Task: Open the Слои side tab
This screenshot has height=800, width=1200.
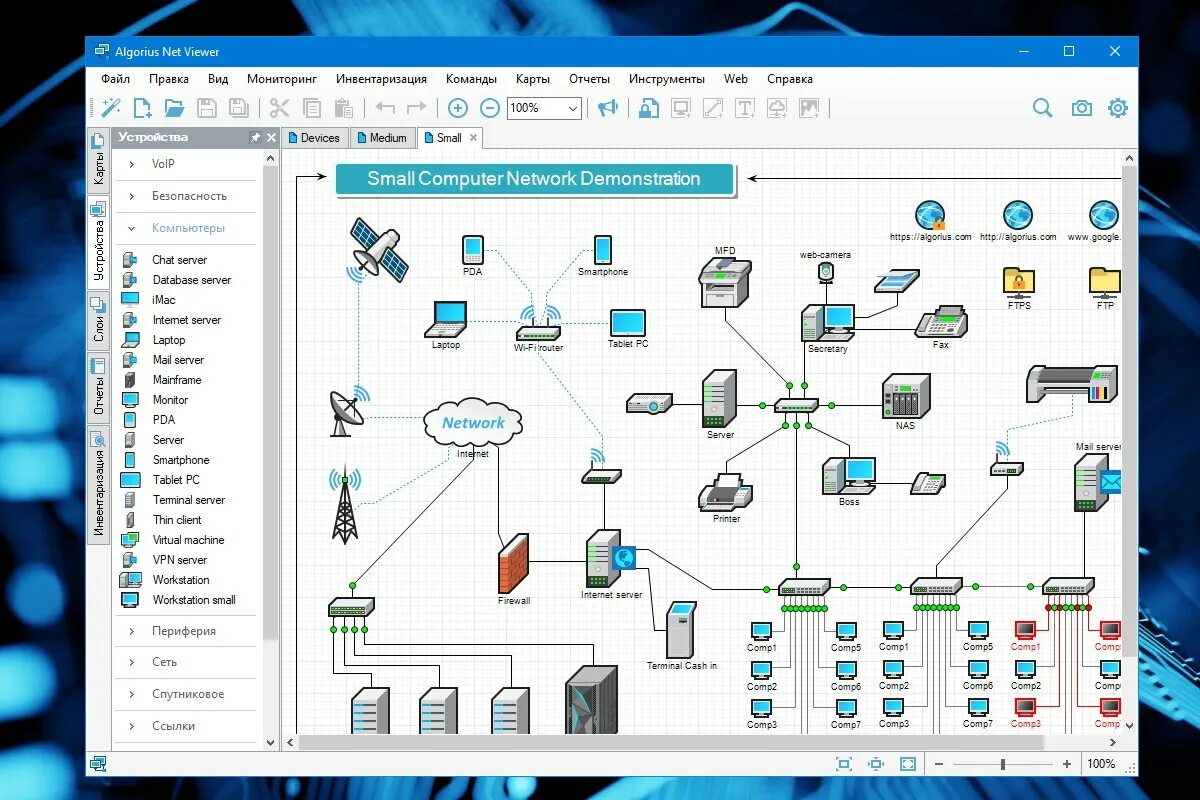Action: [98, 321]
